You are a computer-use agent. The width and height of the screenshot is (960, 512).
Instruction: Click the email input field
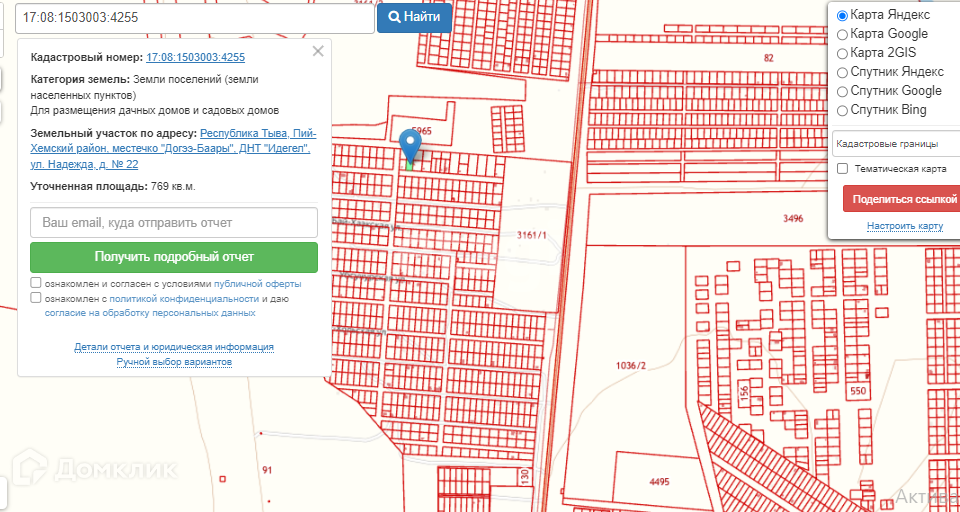[174, 222]
